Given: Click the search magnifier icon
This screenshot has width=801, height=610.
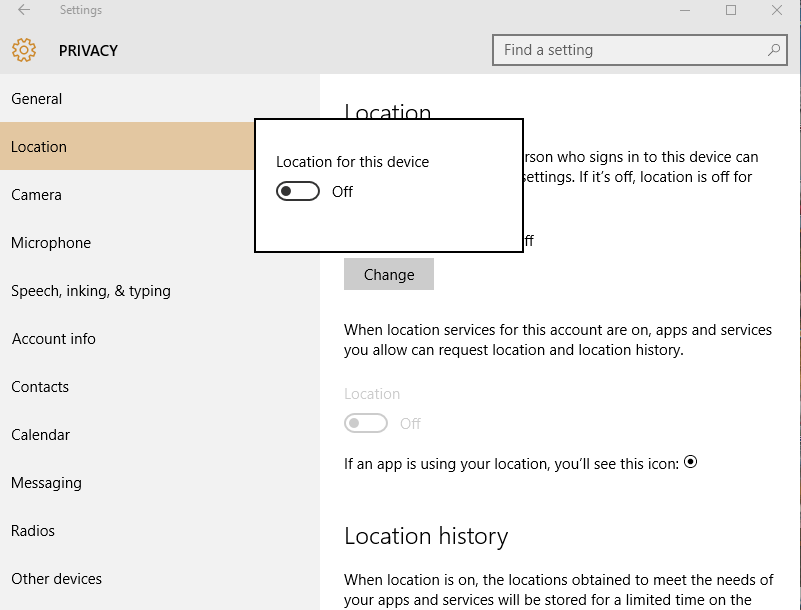Looking at the screenshot, I should coord(774,49).
